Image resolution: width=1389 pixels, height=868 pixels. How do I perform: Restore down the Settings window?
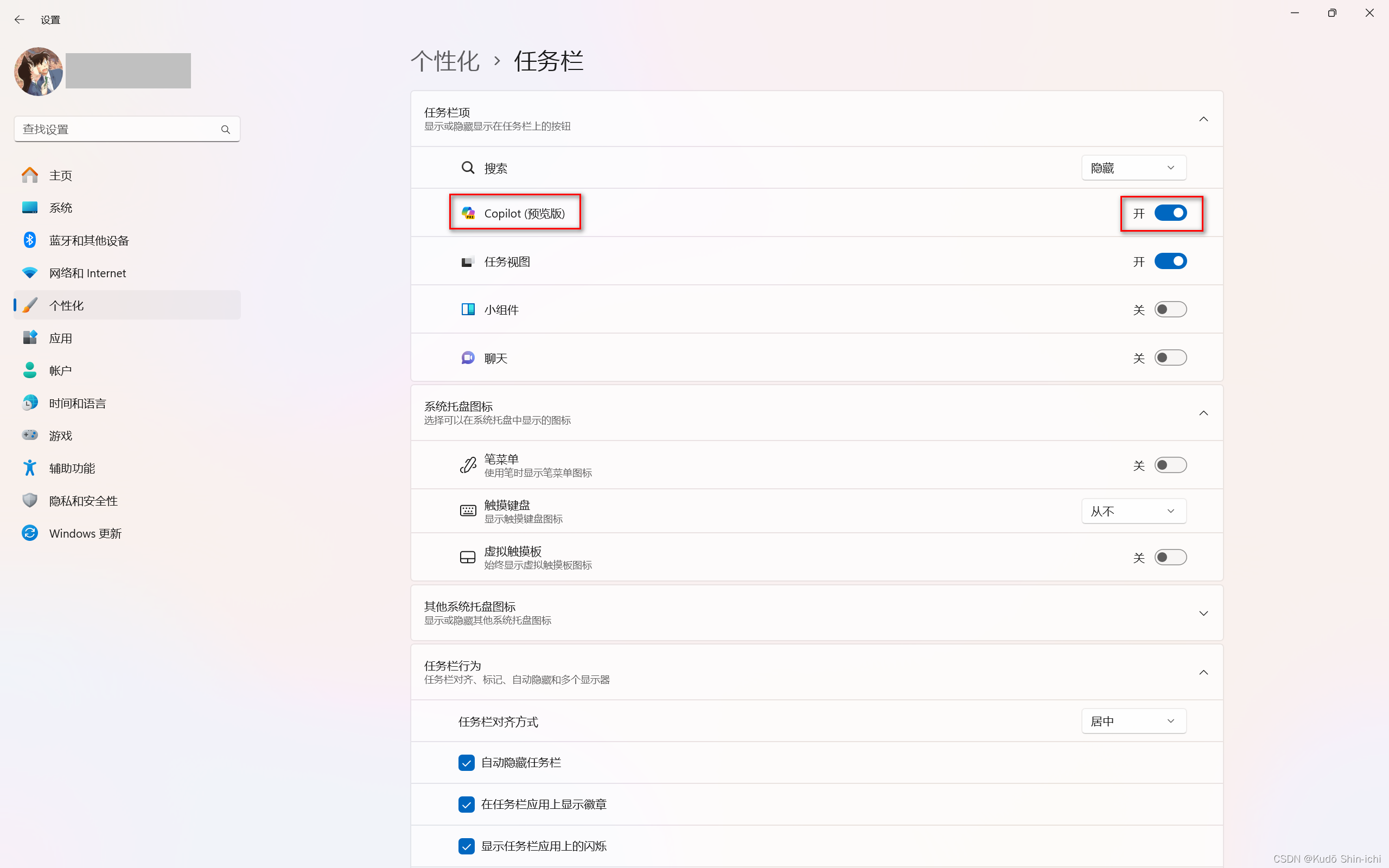tap(1331, 12)
